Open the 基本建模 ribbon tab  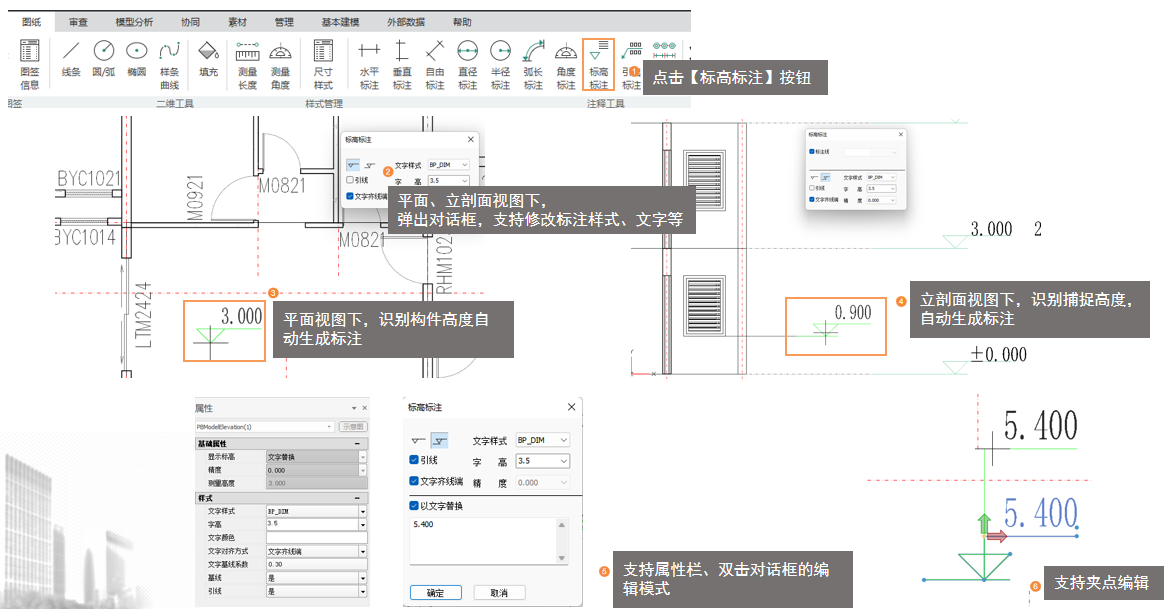(x=340, y=22)
